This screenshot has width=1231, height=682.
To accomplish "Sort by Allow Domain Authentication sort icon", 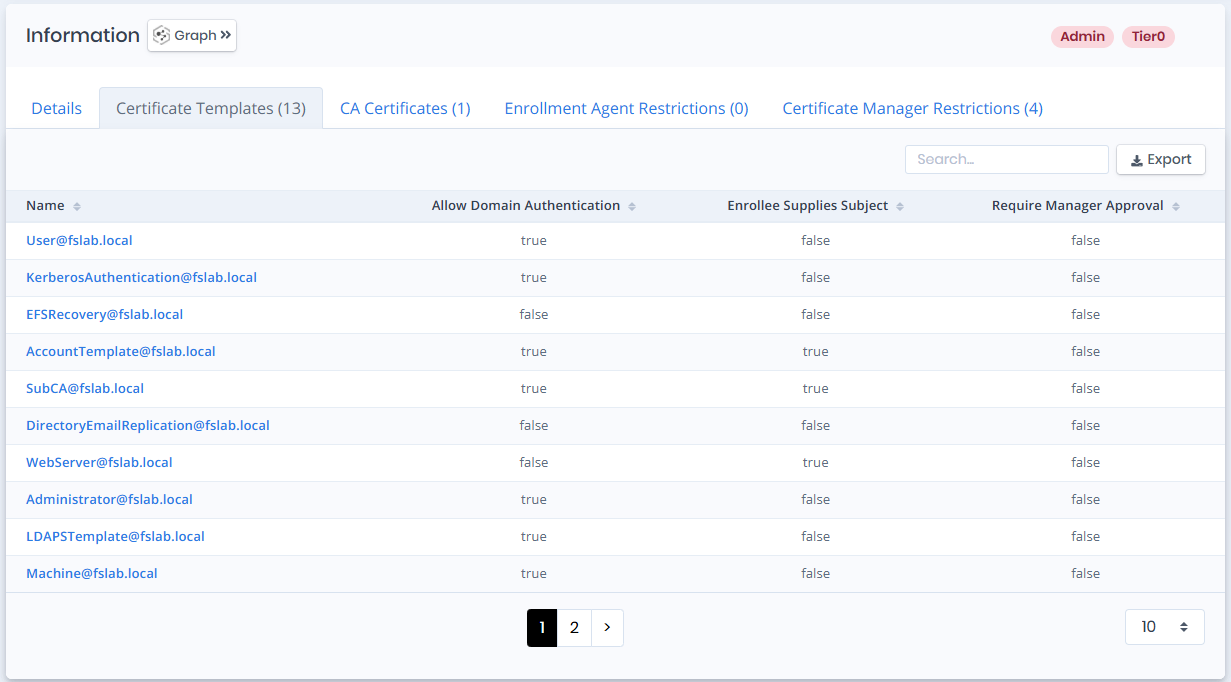I will [632, 206].
